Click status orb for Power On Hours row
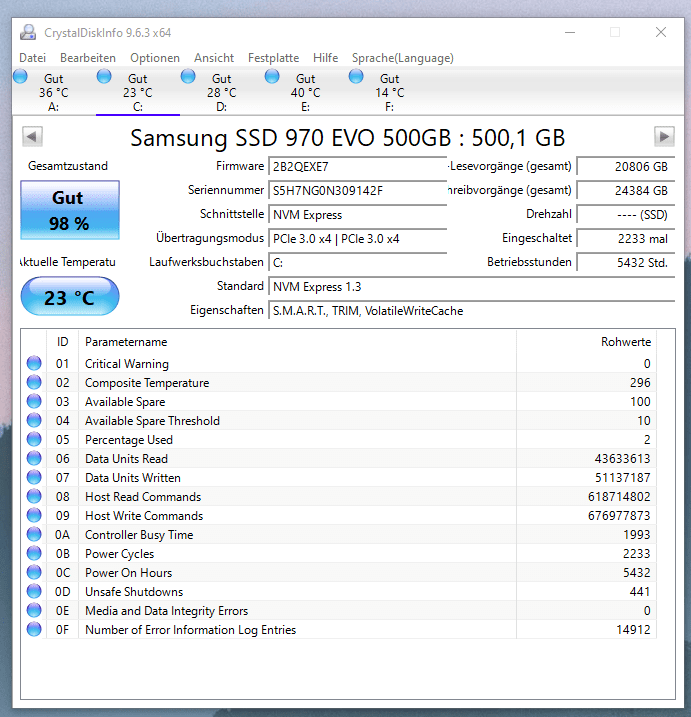The width and height of the screenshot is (691, 717). [34, 573]
